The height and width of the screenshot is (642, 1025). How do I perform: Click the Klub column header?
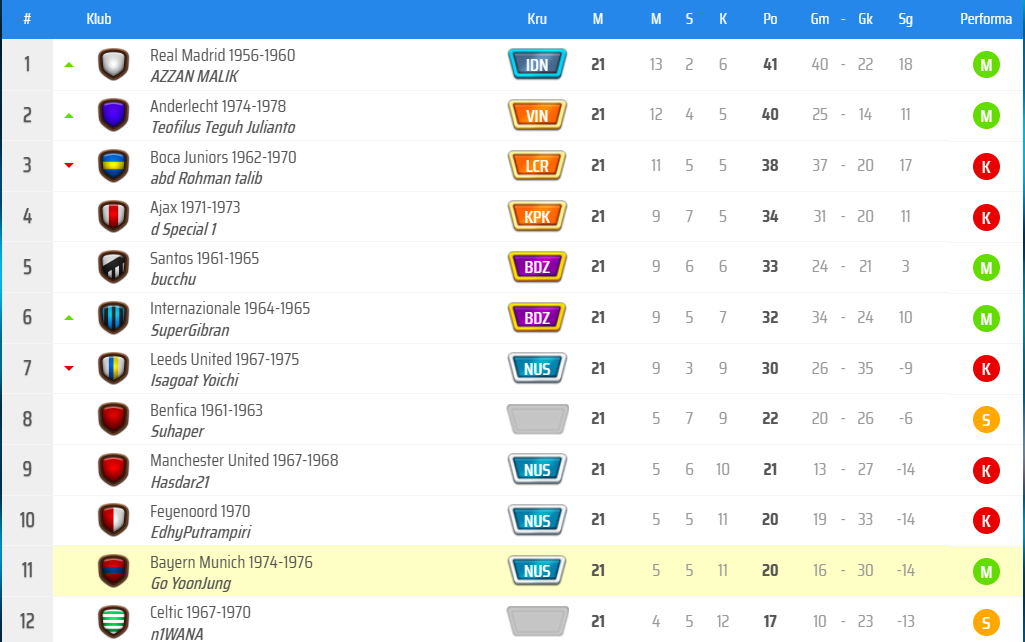99,19
